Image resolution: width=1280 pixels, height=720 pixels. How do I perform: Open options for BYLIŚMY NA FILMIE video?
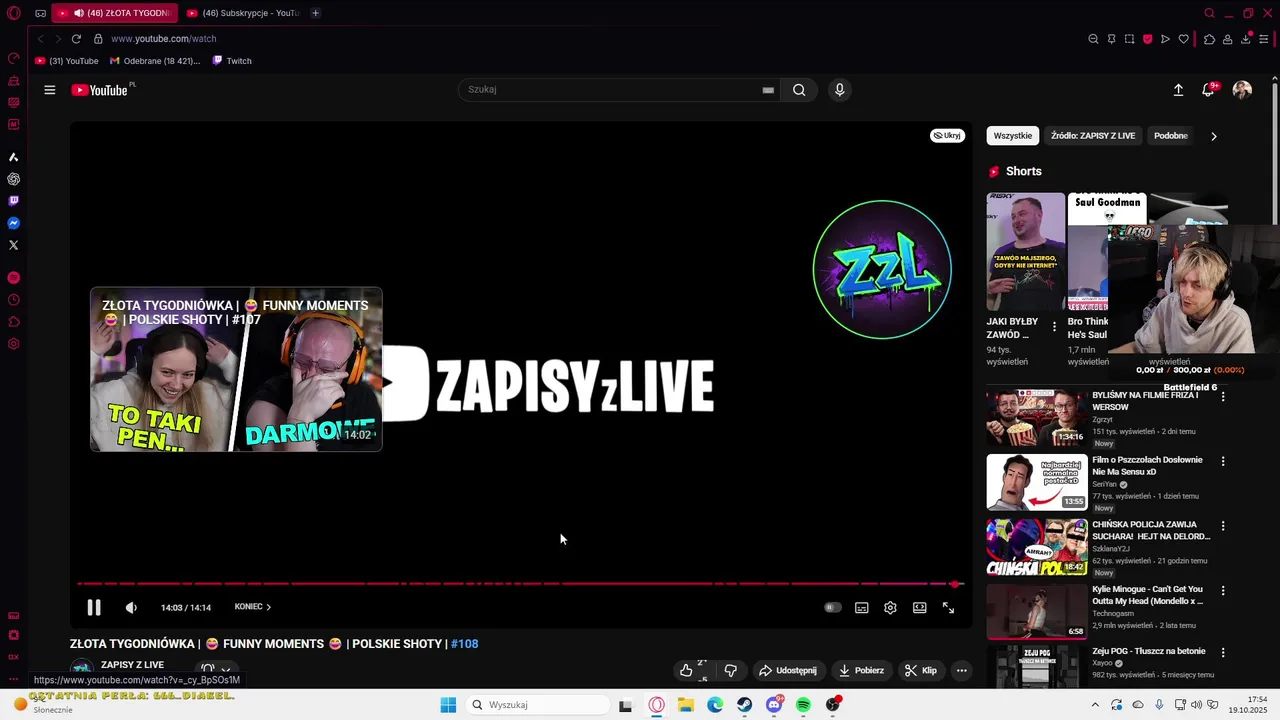tap(1222, 397)
